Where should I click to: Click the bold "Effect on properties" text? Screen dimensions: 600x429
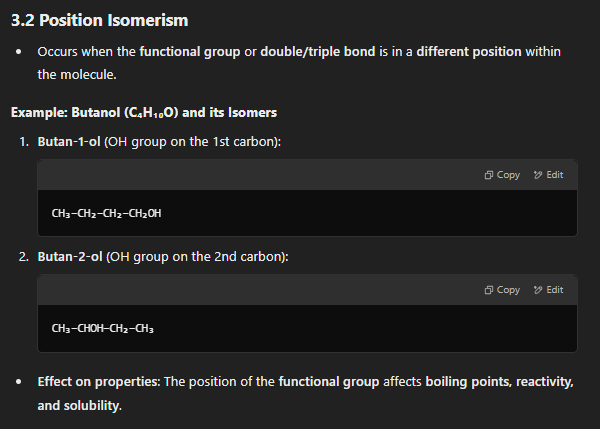(x=99, y=382)
